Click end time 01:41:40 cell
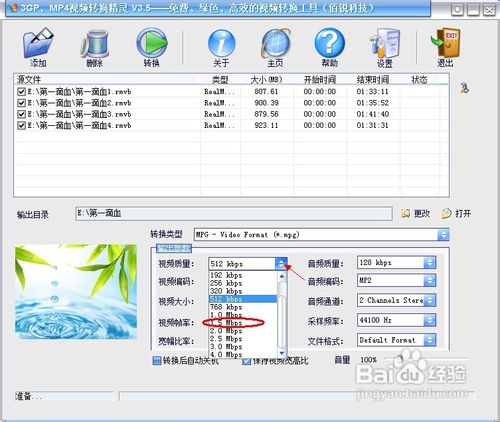This screenshot has height=422, width=500. click(373, 114)
